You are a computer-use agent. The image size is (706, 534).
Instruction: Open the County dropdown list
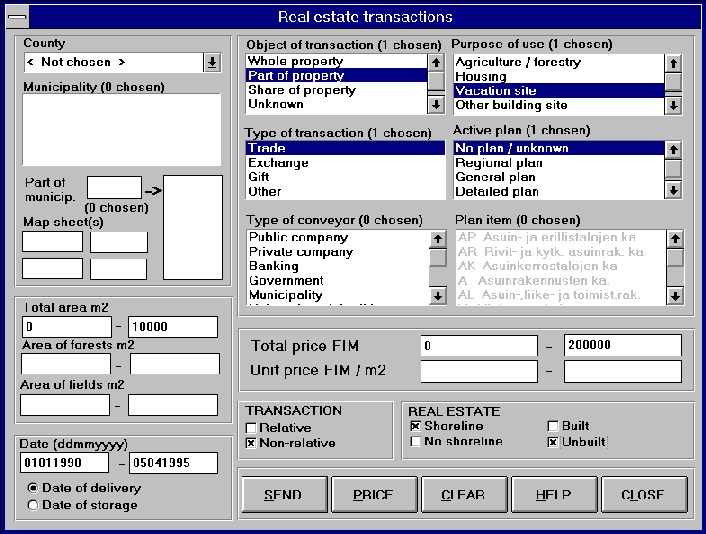[212, 63]
